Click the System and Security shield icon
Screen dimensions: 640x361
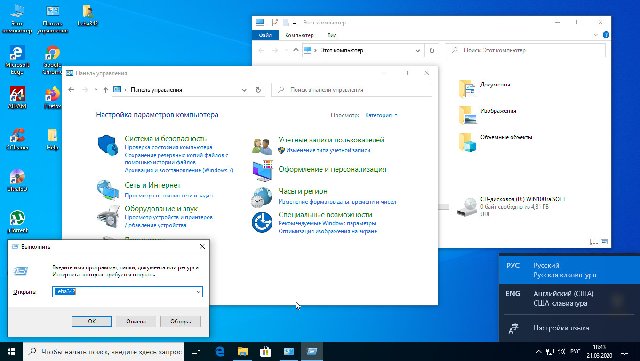tap(108, 145)
